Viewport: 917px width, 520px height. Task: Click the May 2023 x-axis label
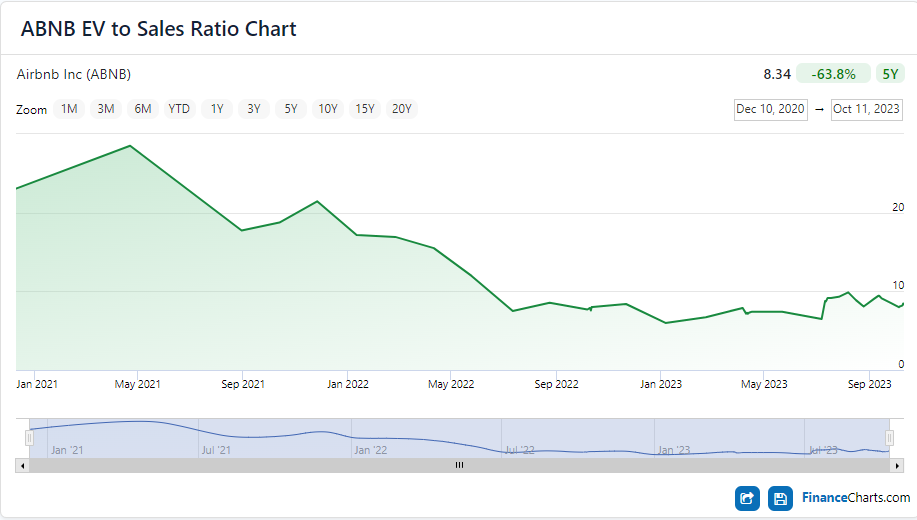764,384
